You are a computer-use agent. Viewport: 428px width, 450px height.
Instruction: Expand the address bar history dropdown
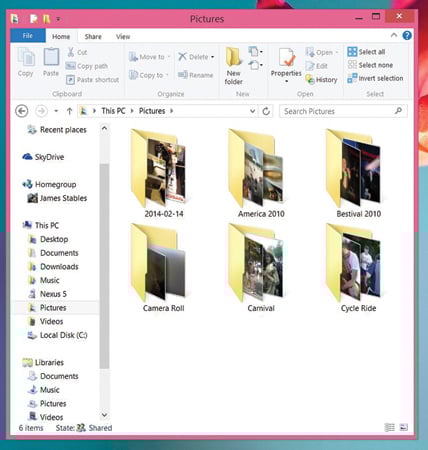[252, 111]
